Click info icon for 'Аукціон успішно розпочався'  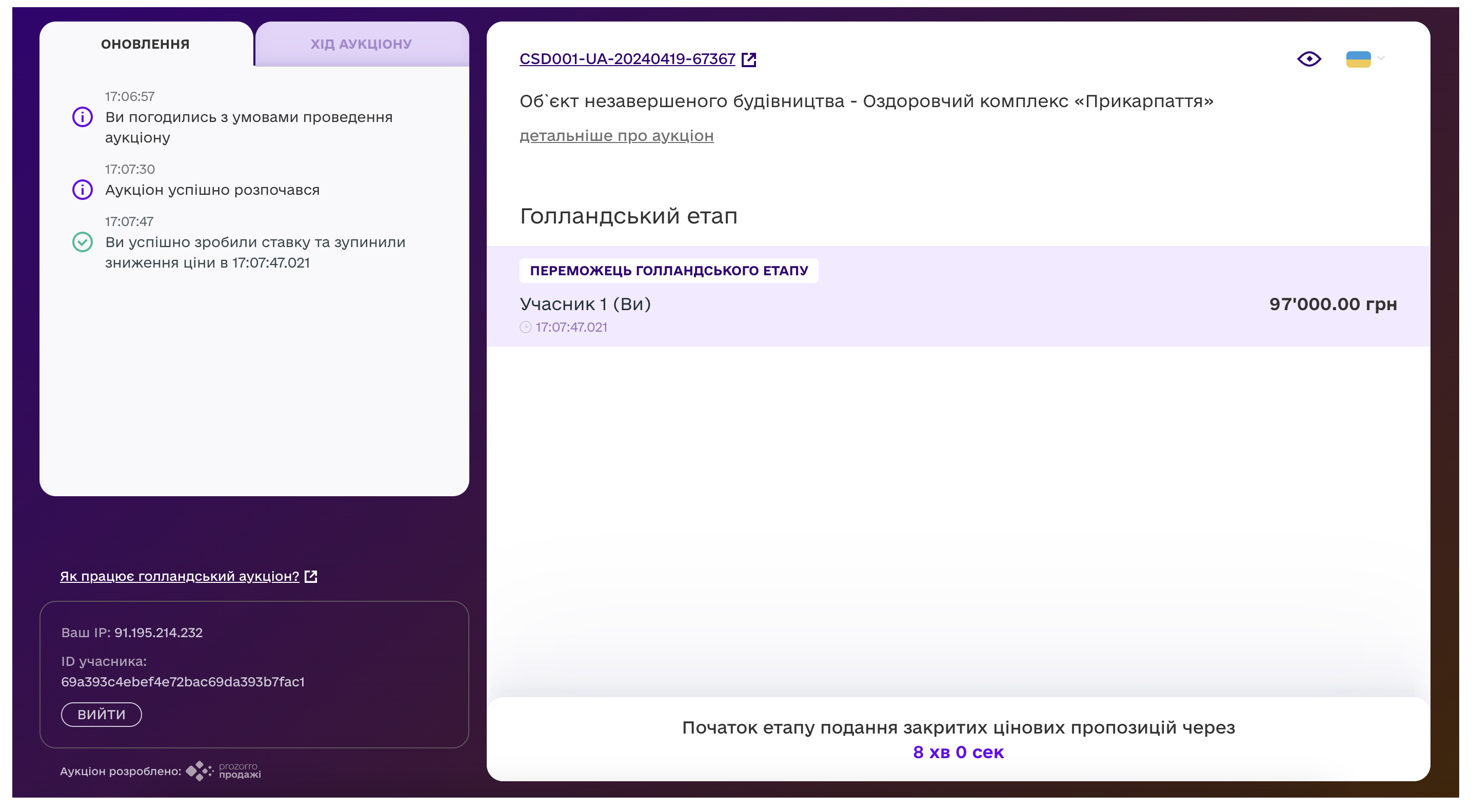(x=82, y=190)
